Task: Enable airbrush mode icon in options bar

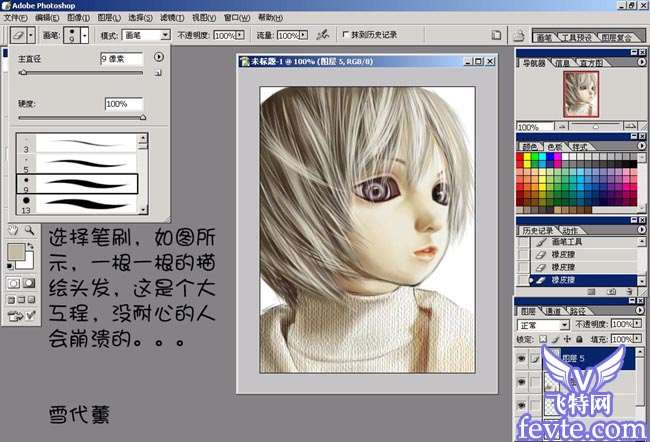Action: tap(323, 35)
